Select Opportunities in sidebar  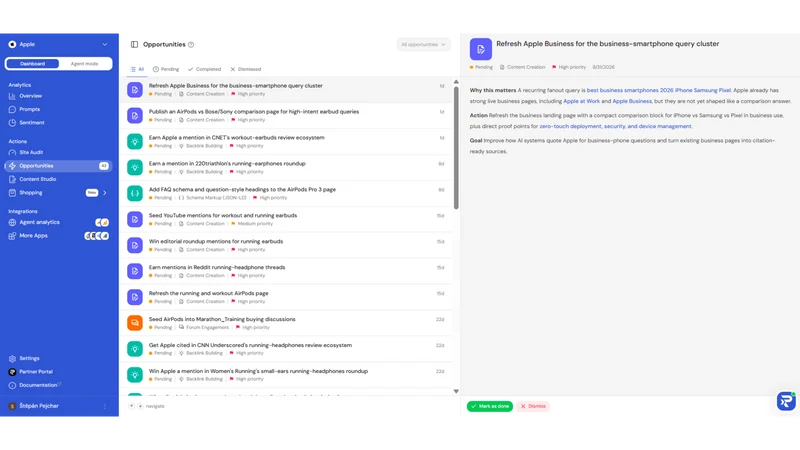(x=58, y=166)
